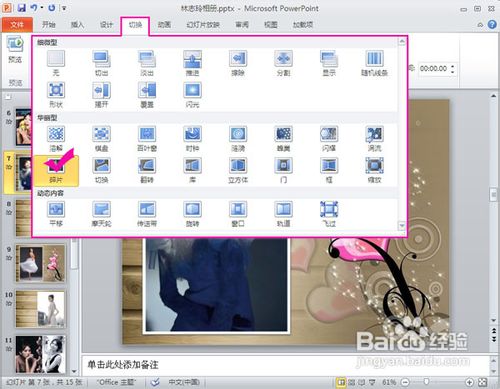The height and width of the screenshot is (389, 500).
Task: Increase duration with the stepper arrow
Action: coord(453,66)
